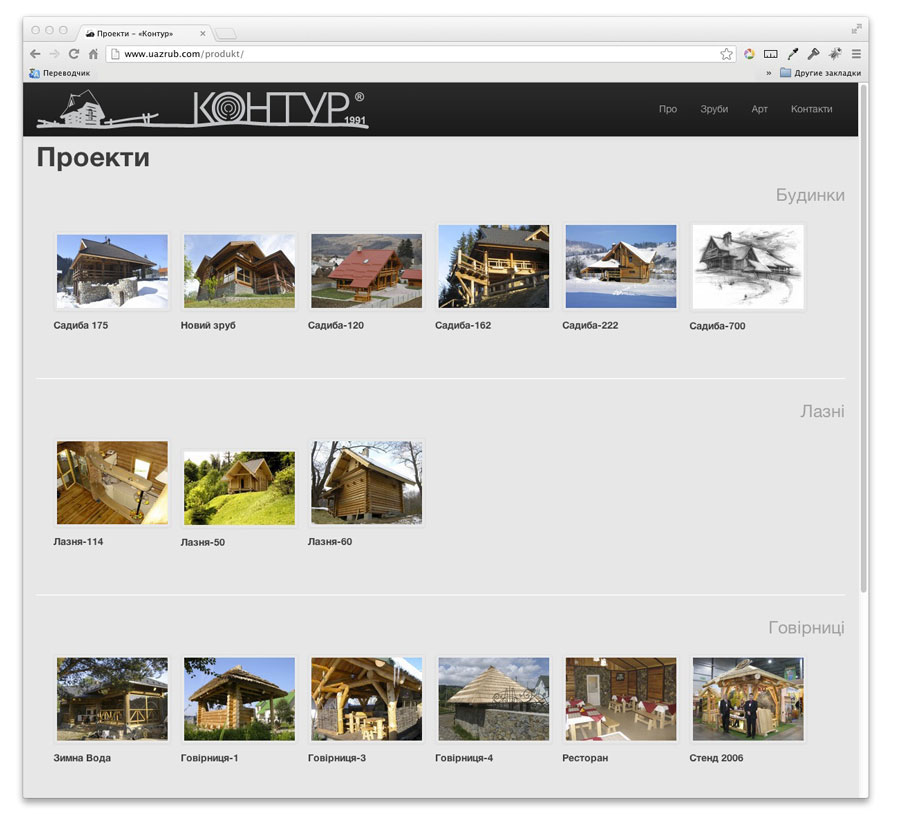This screenshot has height=837, width=900.
Task: Open the Chrome hamburger menu
Action: [856, 54]
